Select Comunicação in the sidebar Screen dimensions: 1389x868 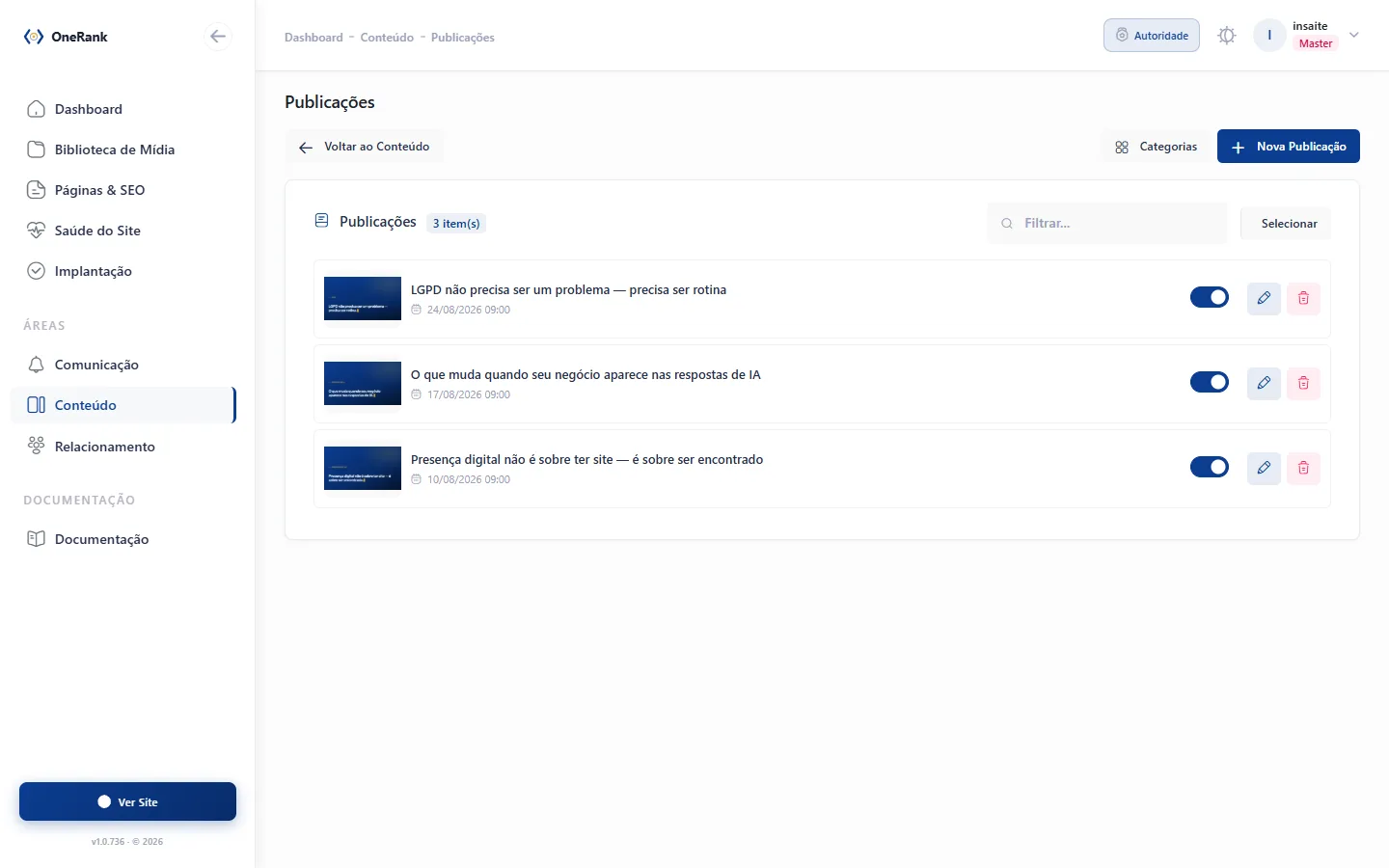(x=123, y=365)
